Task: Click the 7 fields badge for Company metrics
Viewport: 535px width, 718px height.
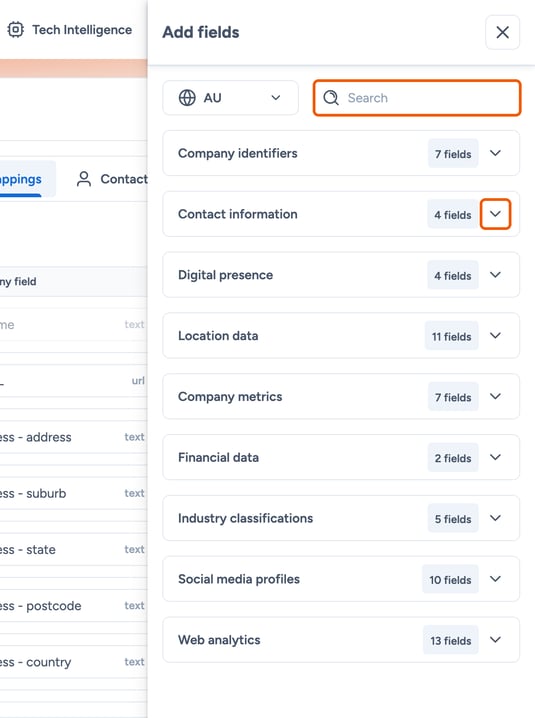Action: (453, 397)
